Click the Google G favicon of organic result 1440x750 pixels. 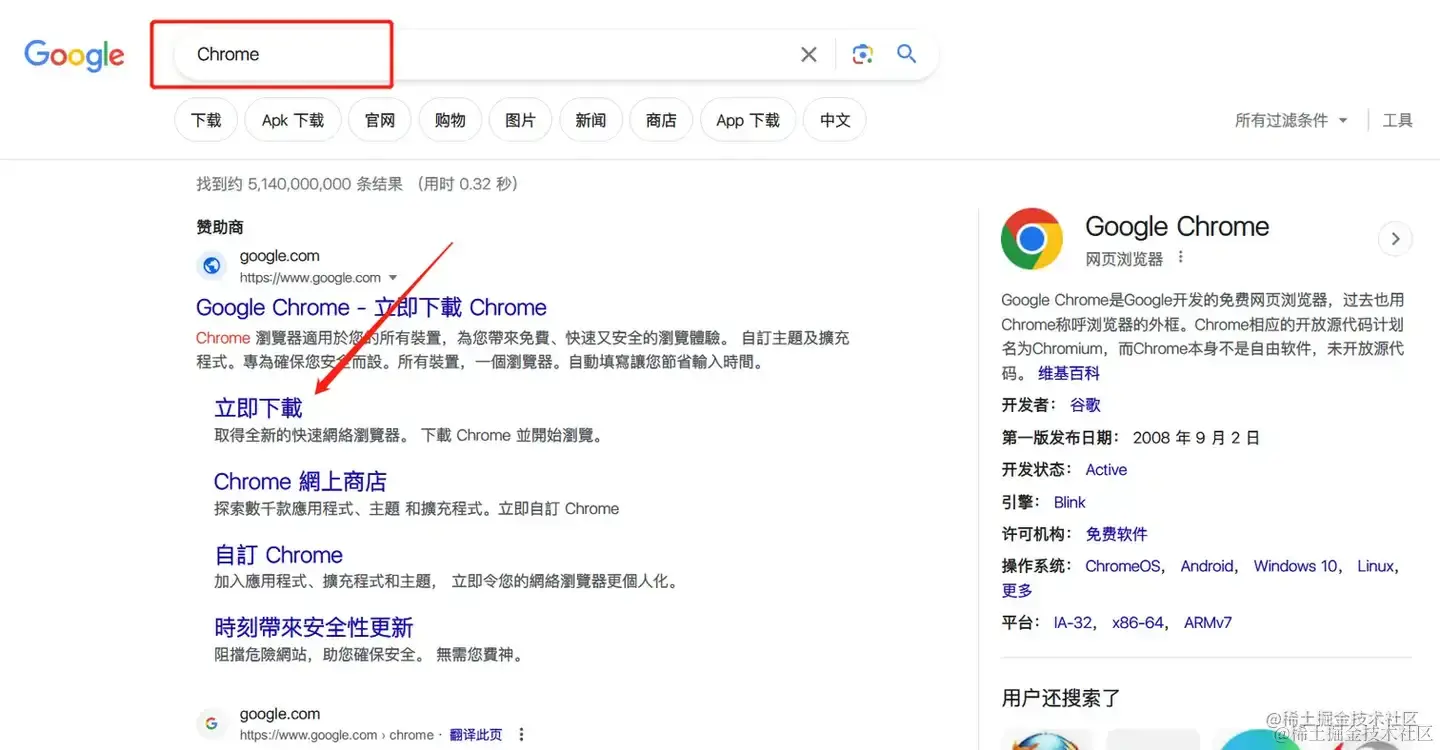(211, 724)
